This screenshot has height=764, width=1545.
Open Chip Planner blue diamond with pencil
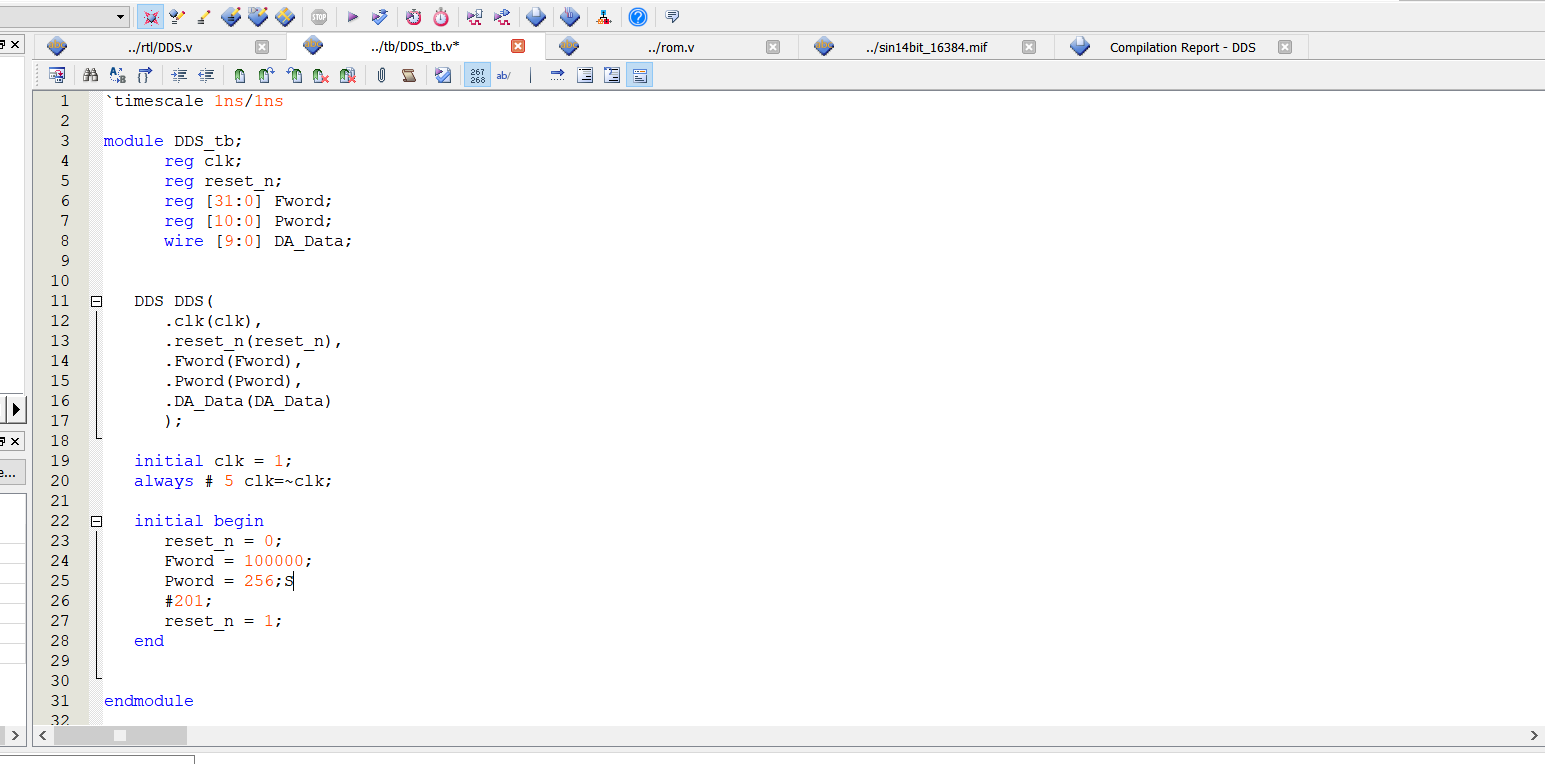(x=231, y=17)
